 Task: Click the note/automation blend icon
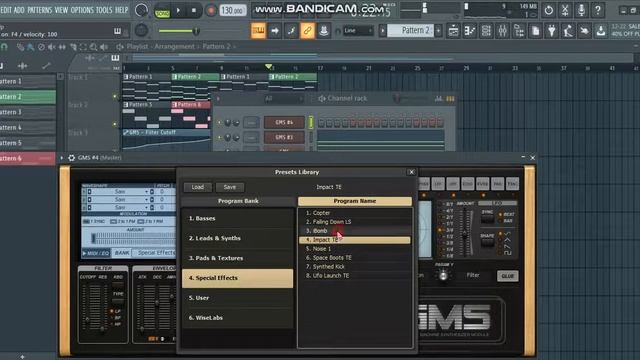pos(291,31)
